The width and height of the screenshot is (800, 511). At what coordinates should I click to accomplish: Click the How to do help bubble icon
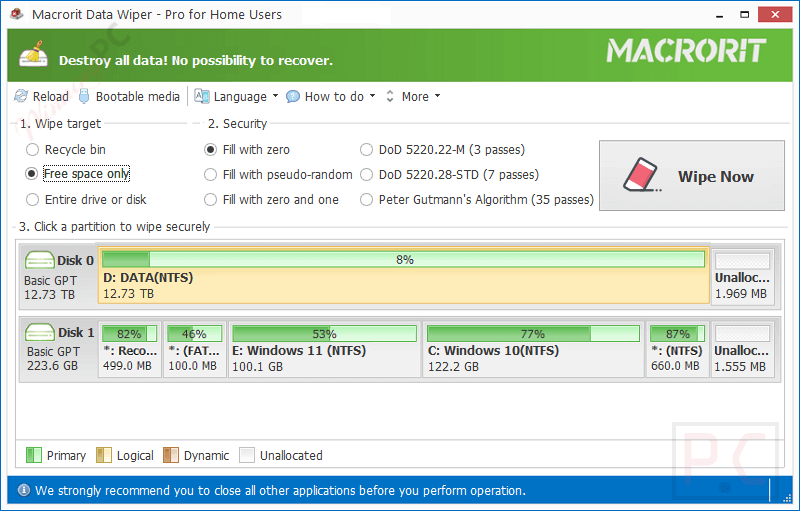point(293,96)
